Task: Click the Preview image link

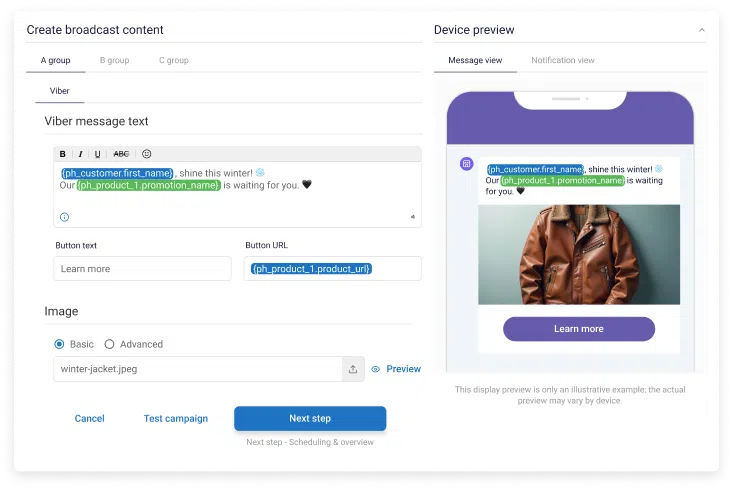Action: [x=403, y=369]
